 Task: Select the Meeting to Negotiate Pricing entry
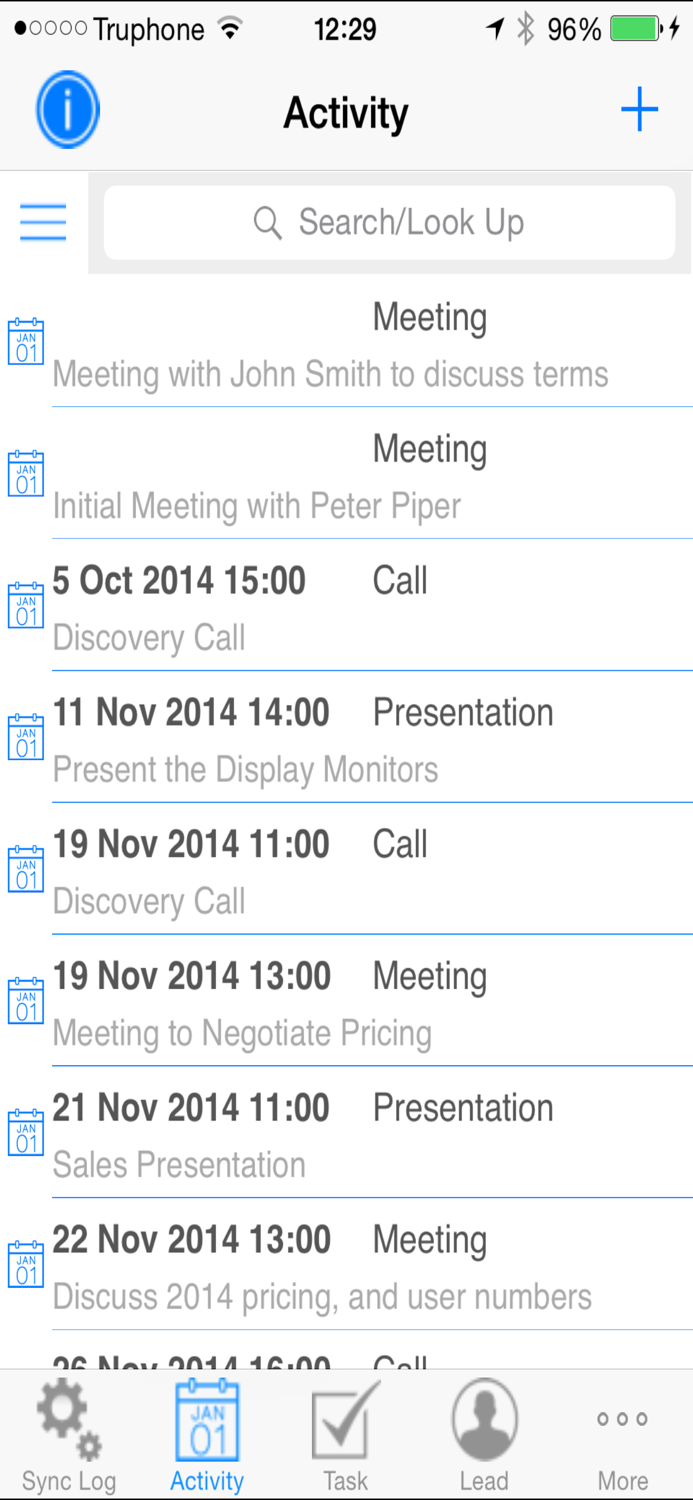(x=346, y=1003)
